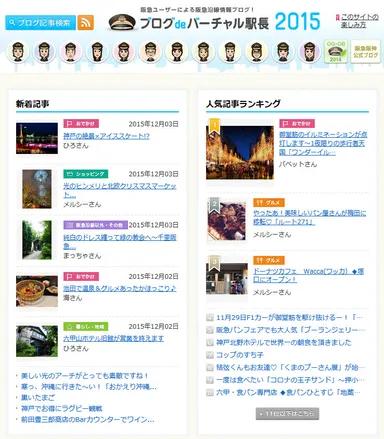384x439 pixels.
Task: Open 神戸北野ホテルで世界一の朝食 link
Action: click(x=284, y=342)
